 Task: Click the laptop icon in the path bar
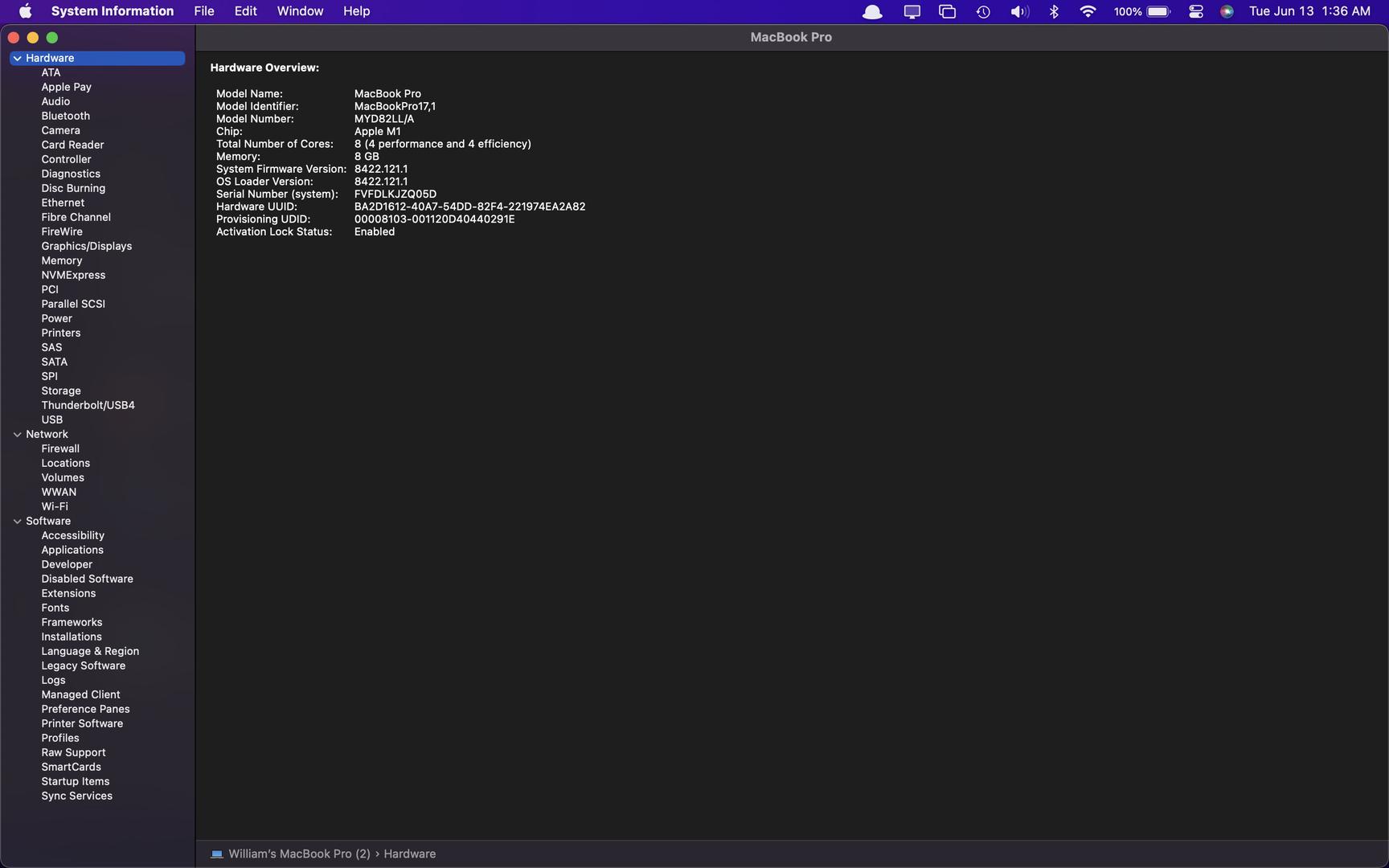click(217, 854)
